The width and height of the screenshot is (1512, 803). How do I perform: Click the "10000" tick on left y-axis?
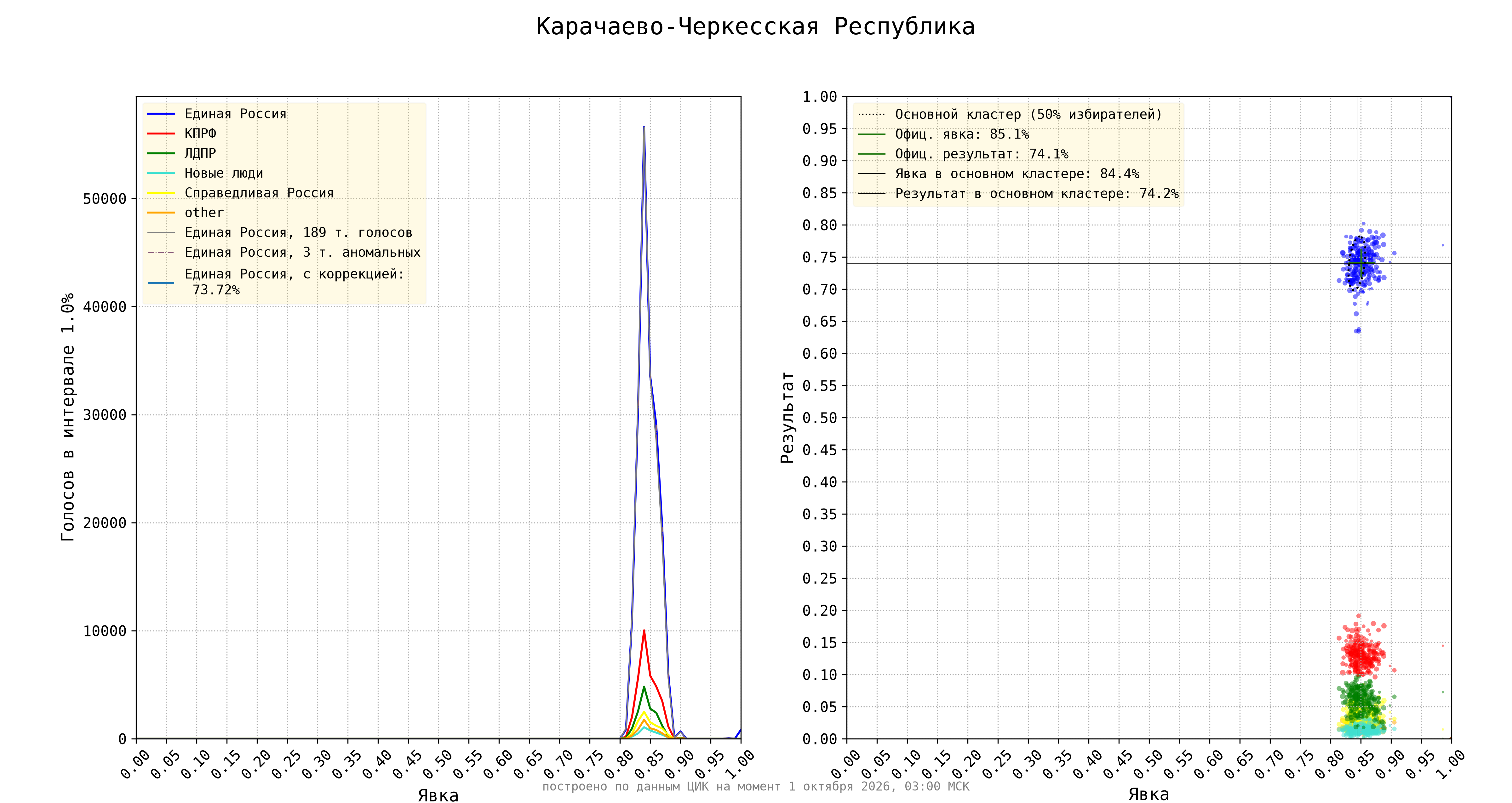coord(105,631)
